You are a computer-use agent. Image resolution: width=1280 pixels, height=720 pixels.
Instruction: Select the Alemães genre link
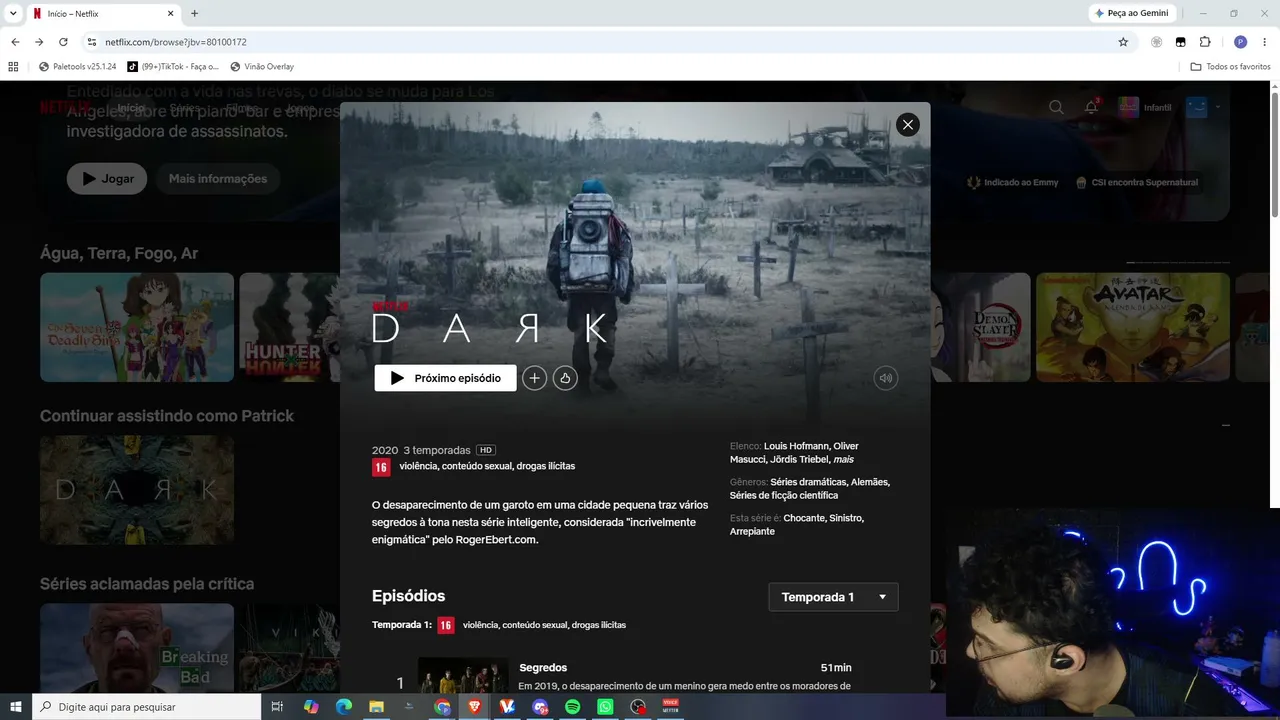tap(869, 482)
